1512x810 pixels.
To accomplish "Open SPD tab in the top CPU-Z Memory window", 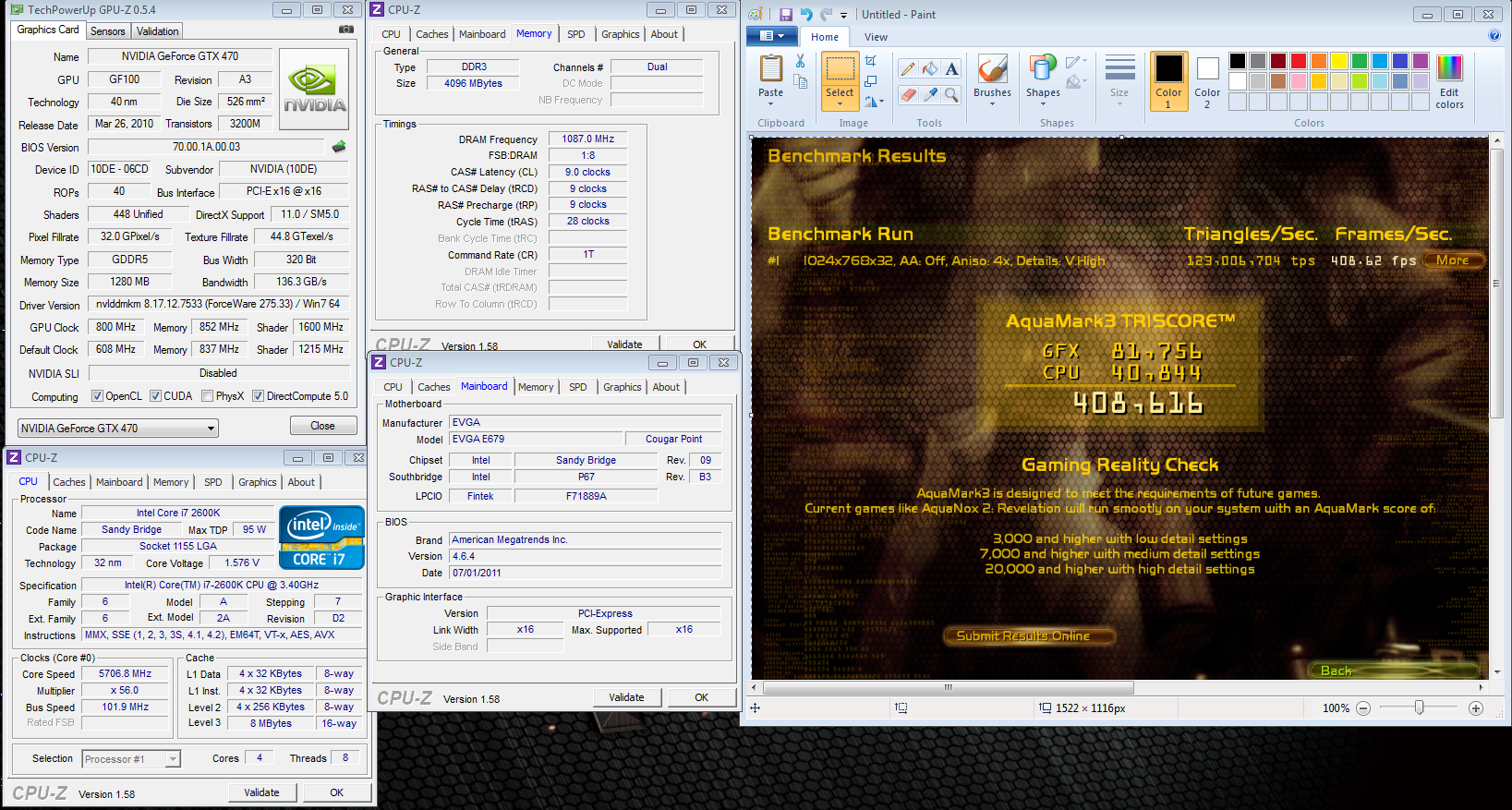I will click(x=576, y=34).
